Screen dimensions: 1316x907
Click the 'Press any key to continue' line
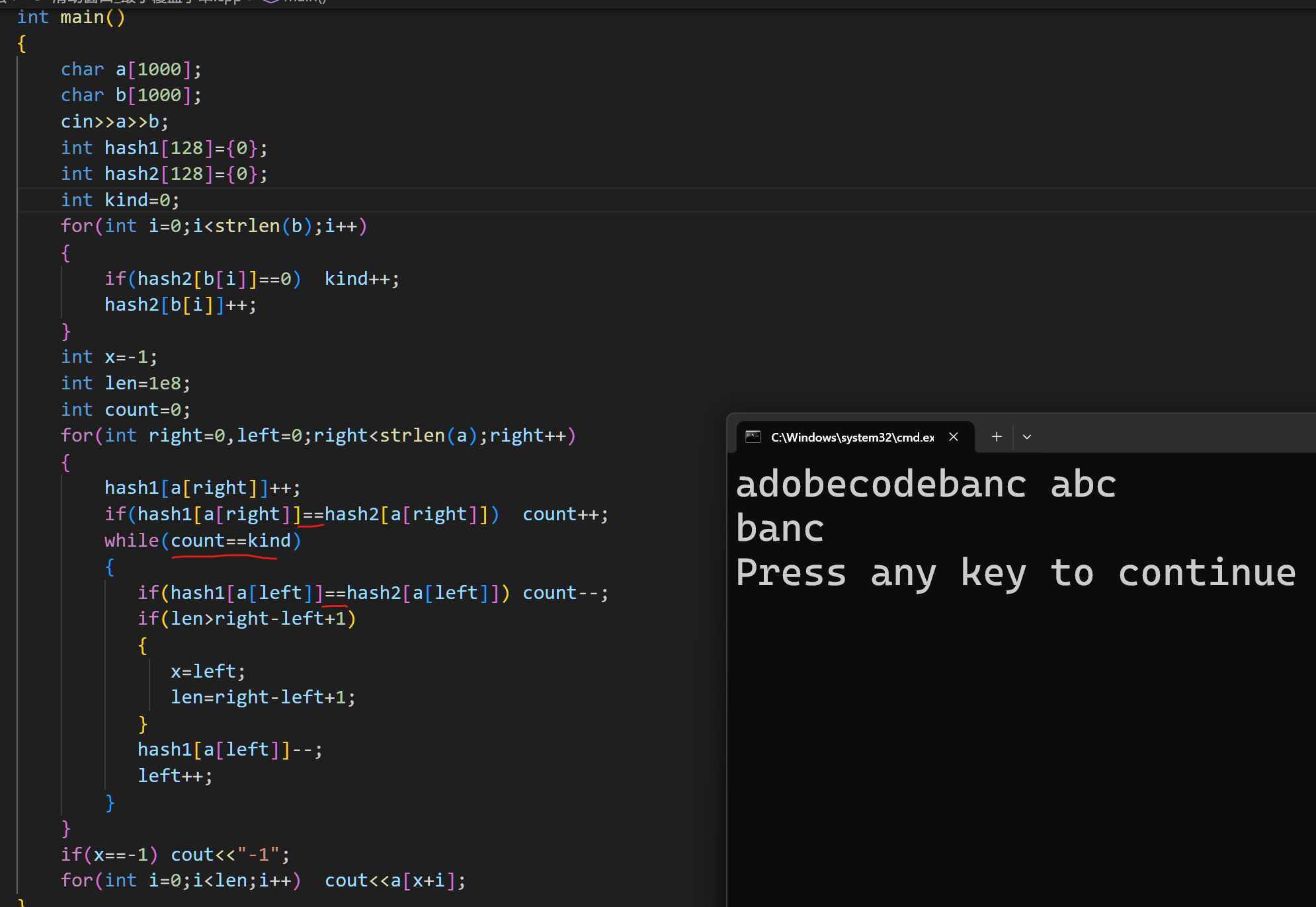[x=1015, y=572]
